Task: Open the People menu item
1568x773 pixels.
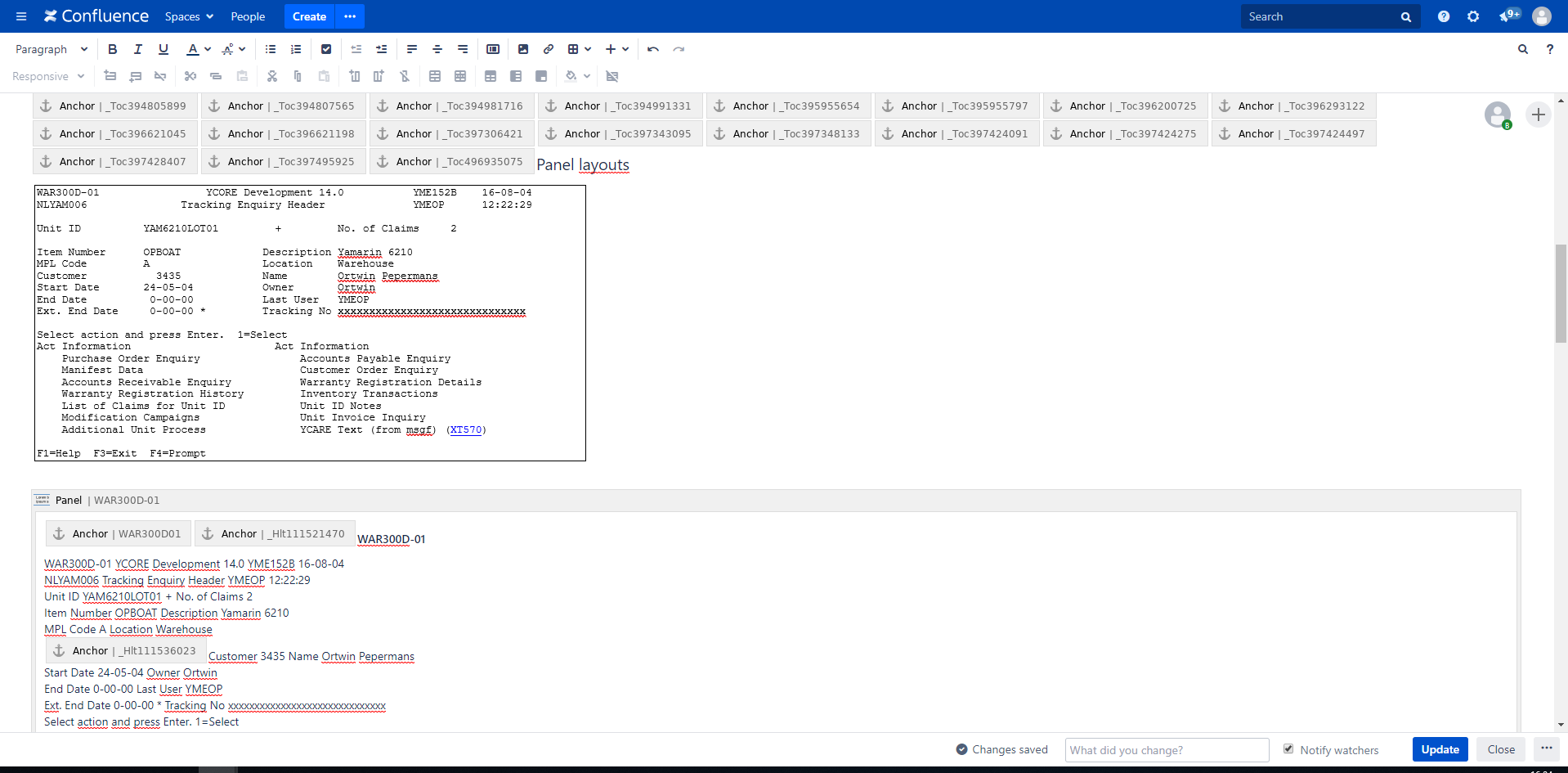Action: [x=248, y=16]
